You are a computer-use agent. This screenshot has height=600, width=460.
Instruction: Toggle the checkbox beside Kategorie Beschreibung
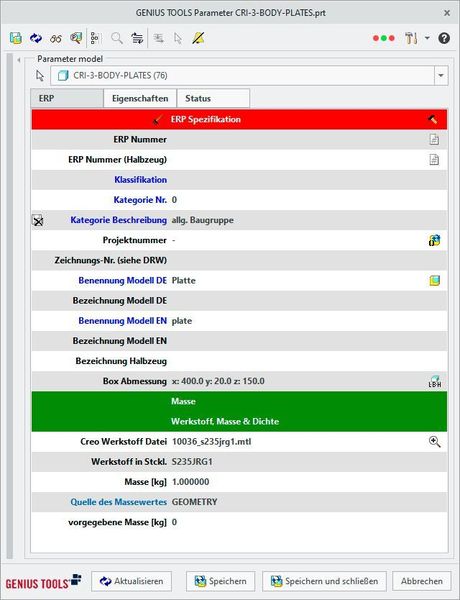38,220
